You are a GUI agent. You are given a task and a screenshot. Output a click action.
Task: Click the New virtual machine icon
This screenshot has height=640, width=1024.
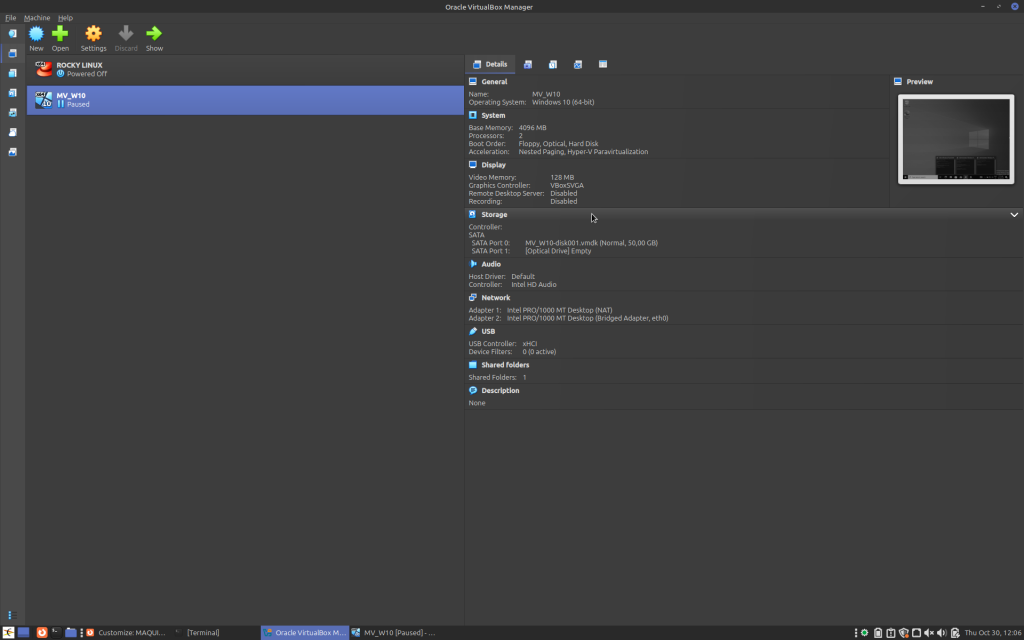tap(36, 34)
